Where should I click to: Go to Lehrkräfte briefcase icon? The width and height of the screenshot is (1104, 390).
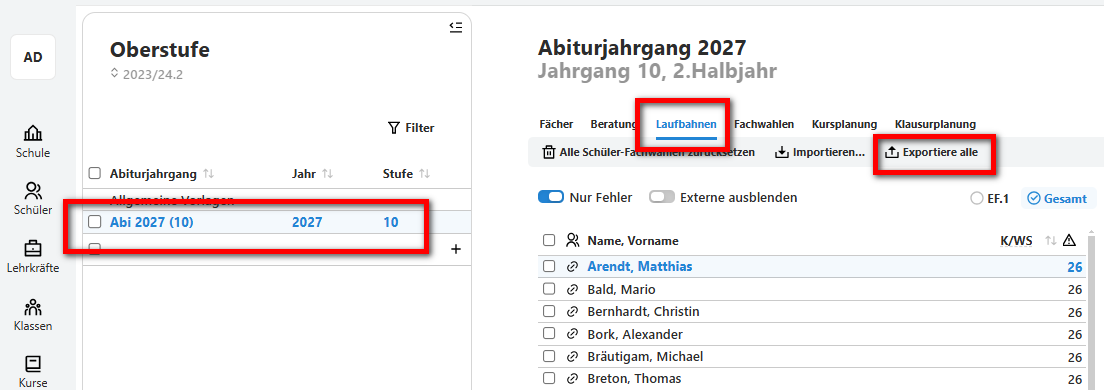click(x=32, y=249)
